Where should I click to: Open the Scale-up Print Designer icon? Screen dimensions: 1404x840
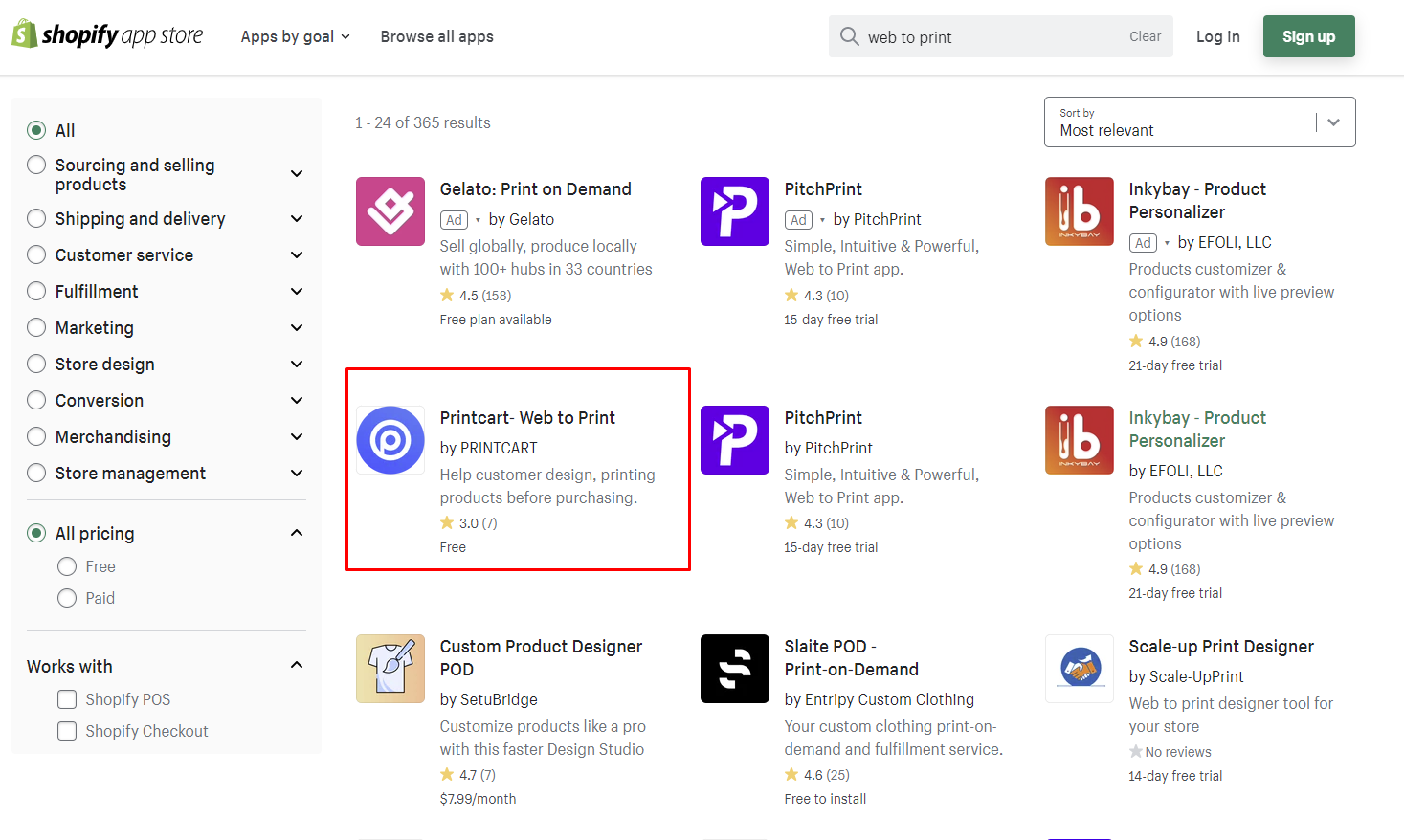1080,669
